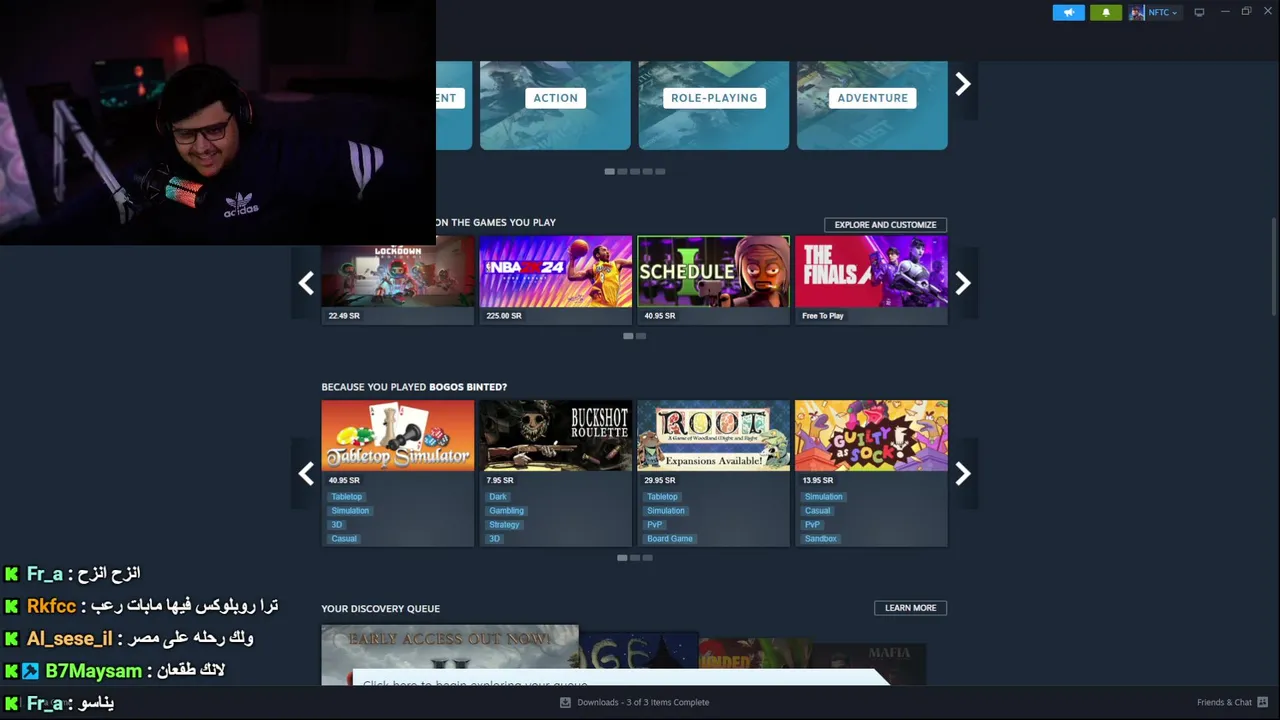The width and height of the screenshot is (1280, 720).
Task: Open Guilty as Sock capsule
Action: coord(871,436)
